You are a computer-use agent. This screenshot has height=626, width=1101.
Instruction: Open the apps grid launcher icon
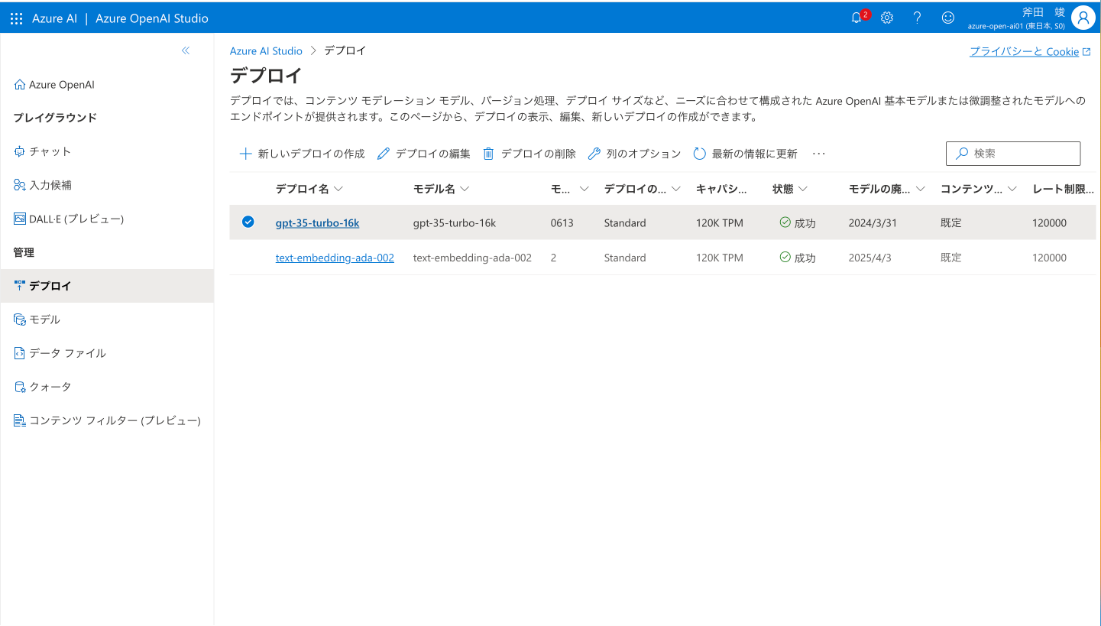pyautogui.click(x=16, y=18)
